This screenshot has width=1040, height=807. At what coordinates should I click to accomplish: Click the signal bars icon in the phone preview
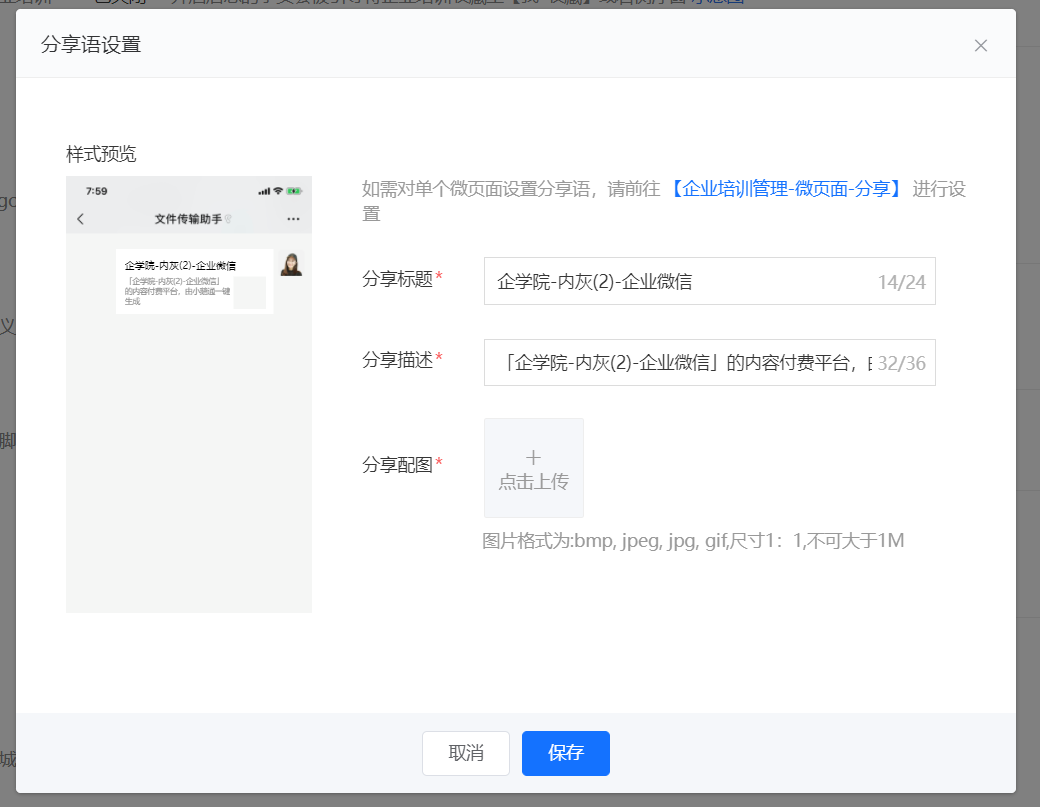tap(264, 191)
